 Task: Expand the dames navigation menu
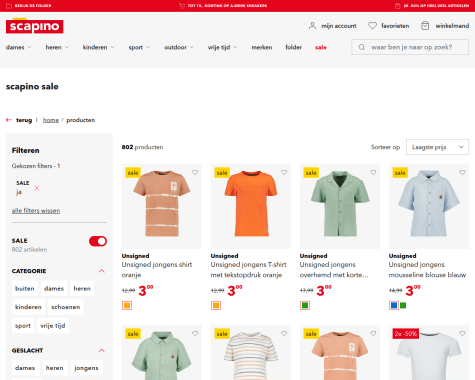click(x=18, y=47)
